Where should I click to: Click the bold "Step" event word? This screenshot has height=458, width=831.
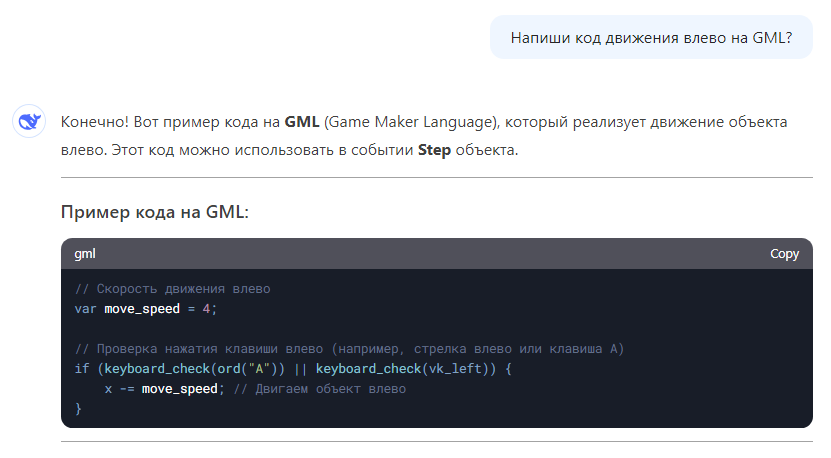click(434, 152)
